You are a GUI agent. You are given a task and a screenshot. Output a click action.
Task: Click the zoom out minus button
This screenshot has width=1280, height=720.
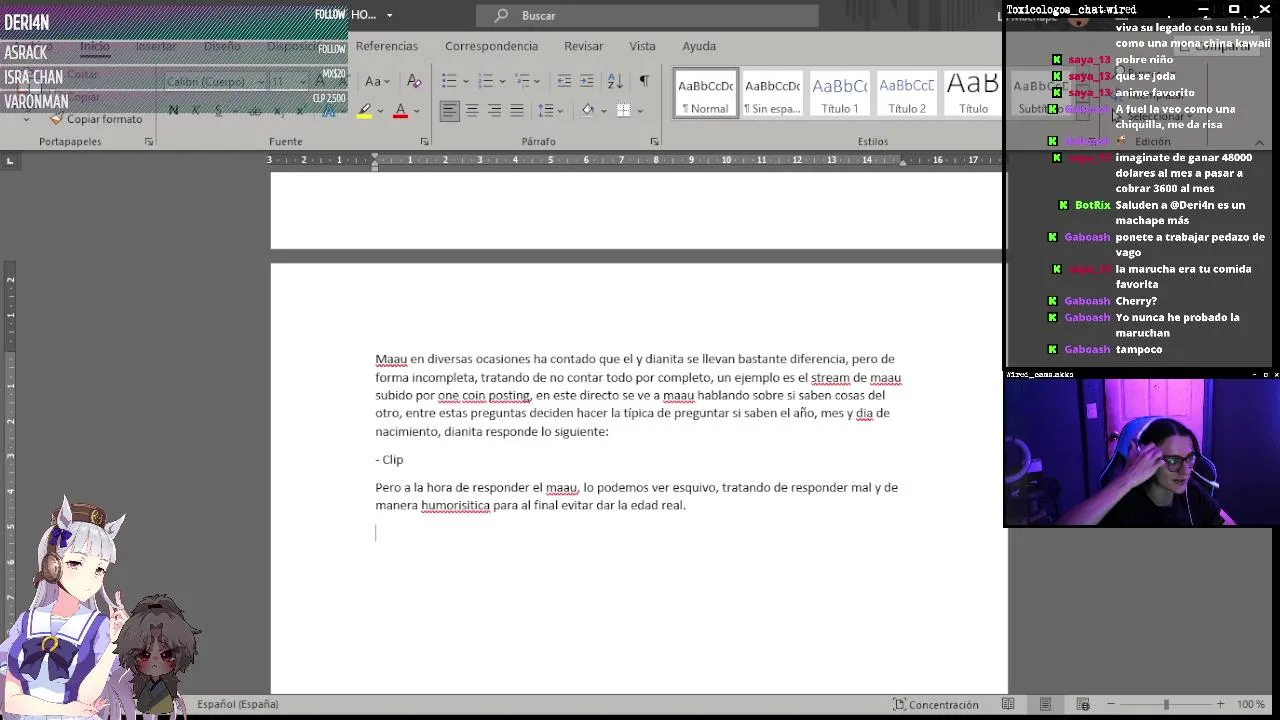[1111, 704]
